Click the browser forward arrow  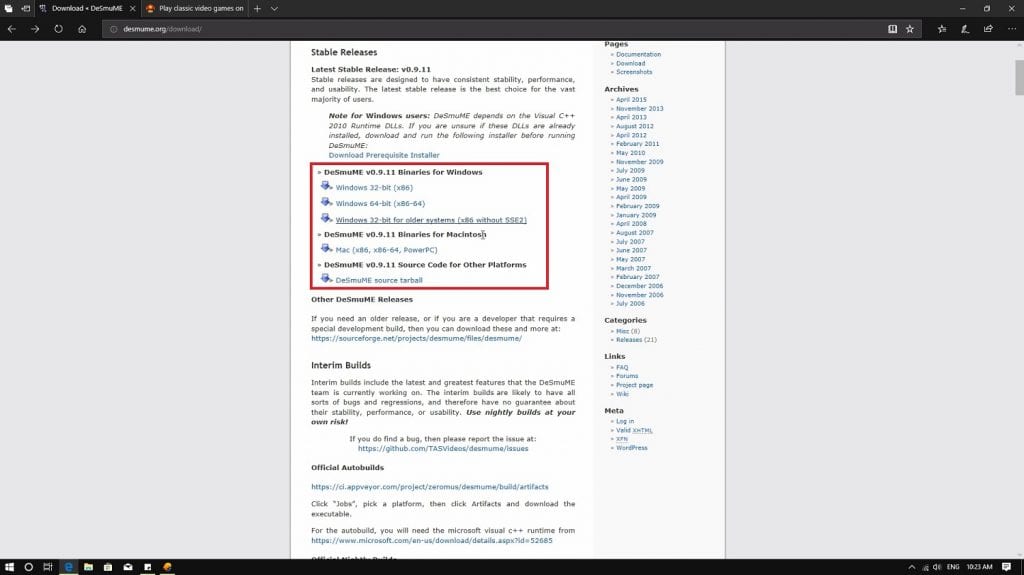[35, 29]
